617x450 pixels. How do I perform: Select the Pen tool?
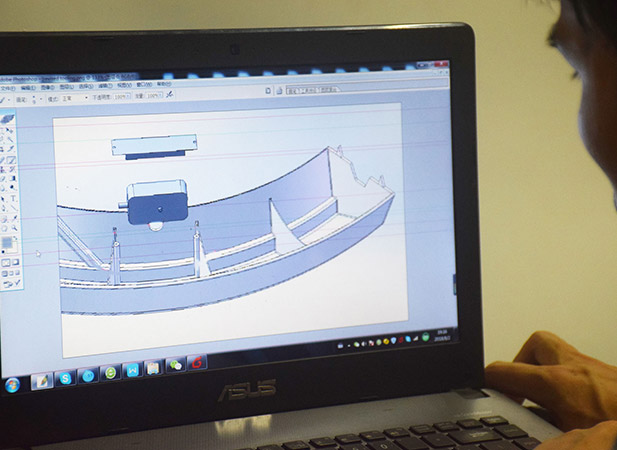[x=3, y=208]
